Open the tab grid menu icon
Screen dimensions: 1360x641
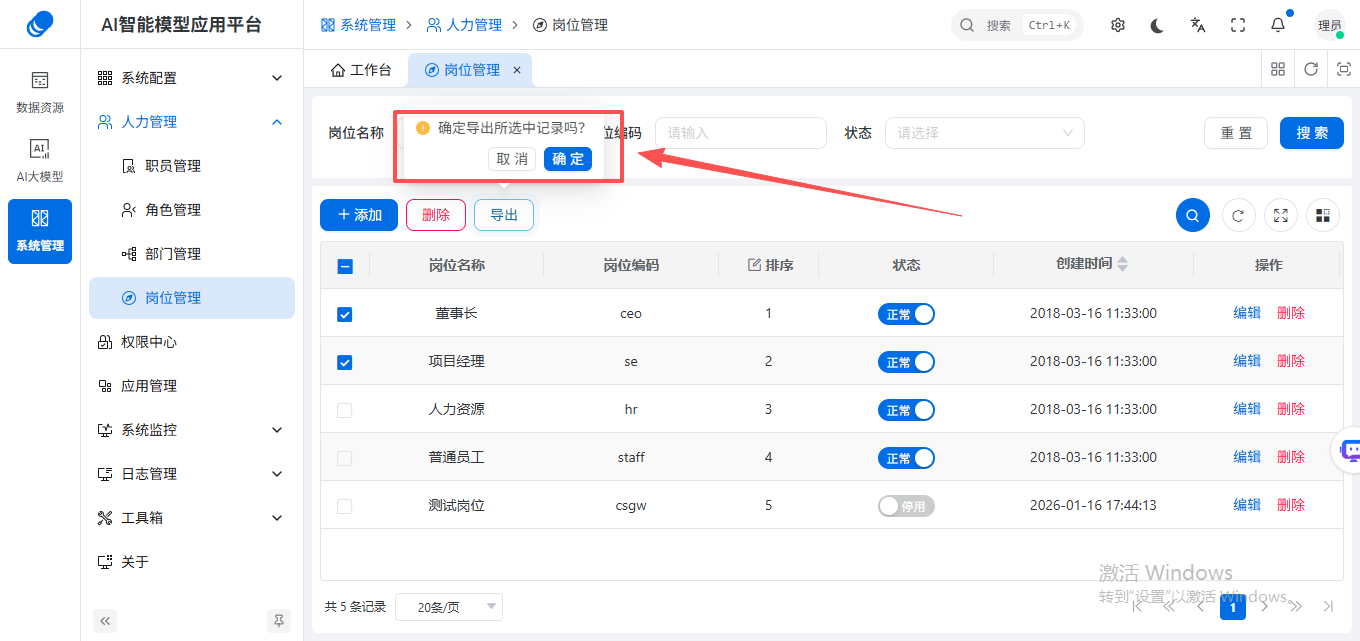click(1278, 69)
